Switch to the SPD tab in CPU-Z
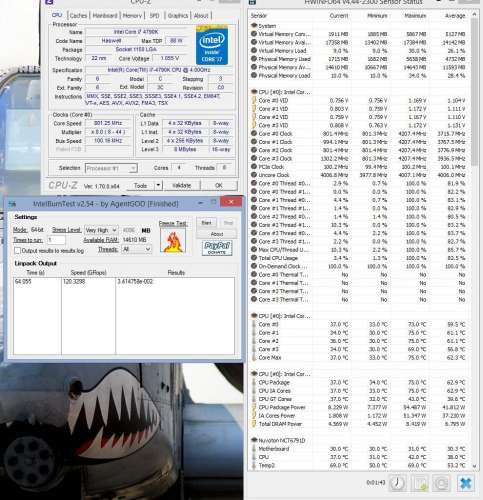 [154, 16]
